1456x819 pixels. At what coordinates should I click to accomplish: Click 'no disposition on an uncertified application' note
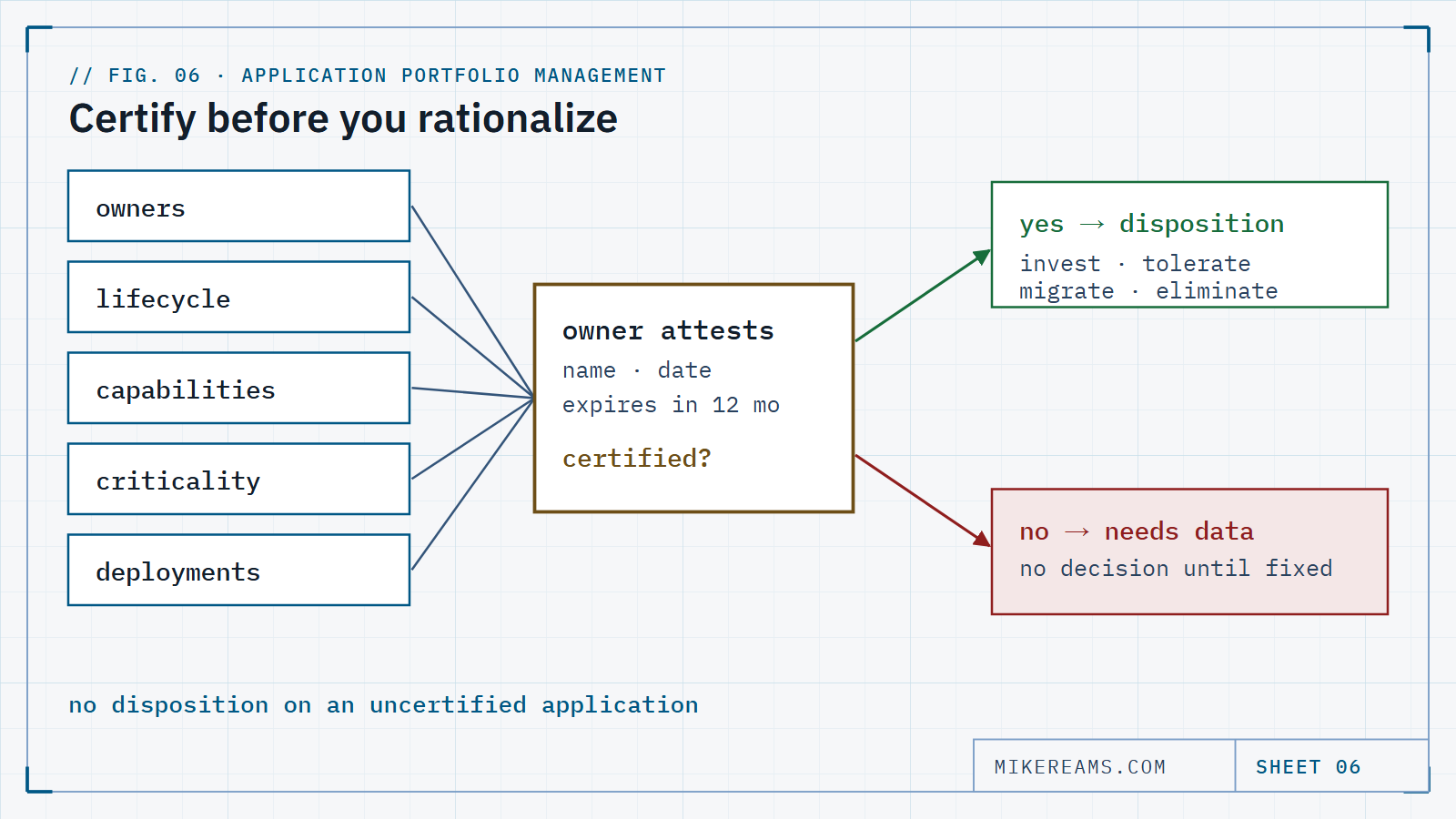pyautogui.click(x=383, y=705)
